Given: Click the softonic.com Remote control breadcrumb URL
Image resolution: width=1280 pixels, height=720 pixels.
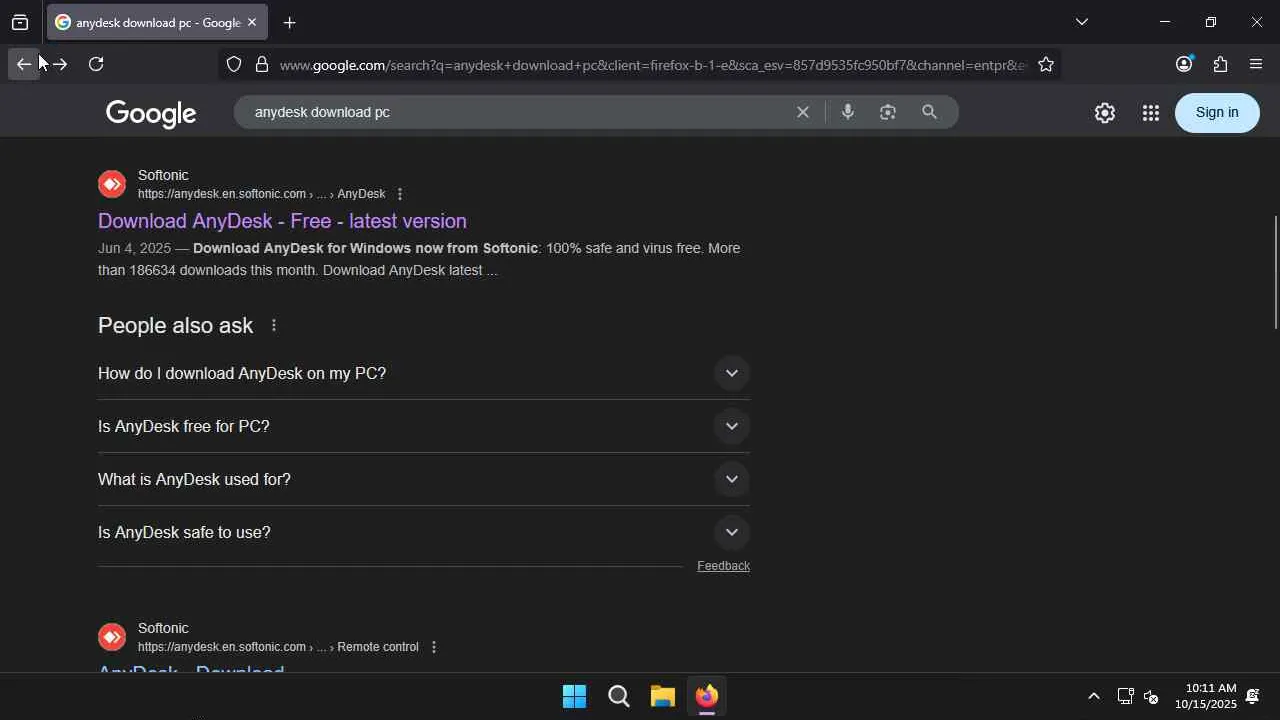Looking at the screenshot, I should 278,647.
